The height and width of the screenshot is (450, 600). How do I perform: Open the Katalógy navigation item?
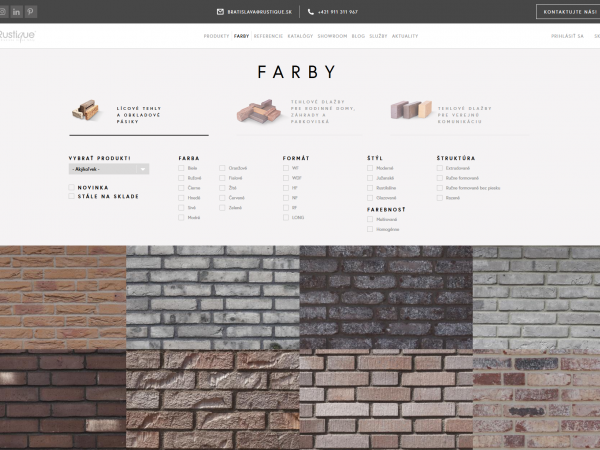[300, 35]
